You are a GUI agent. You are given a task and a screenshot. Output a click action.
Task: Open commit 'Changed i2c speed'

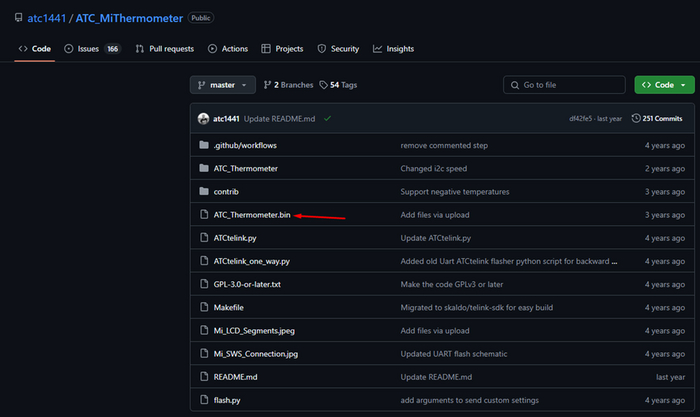pyautogui.click(x=433, y=169)
